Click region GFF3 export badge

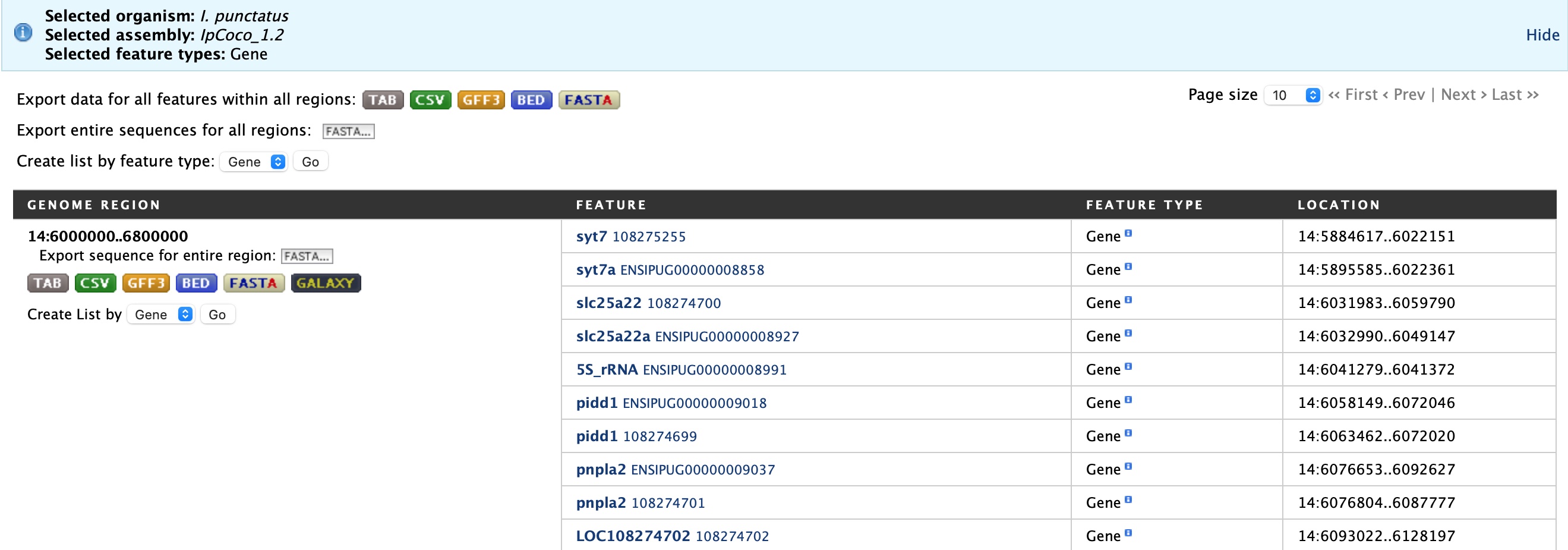coord(146,283)
